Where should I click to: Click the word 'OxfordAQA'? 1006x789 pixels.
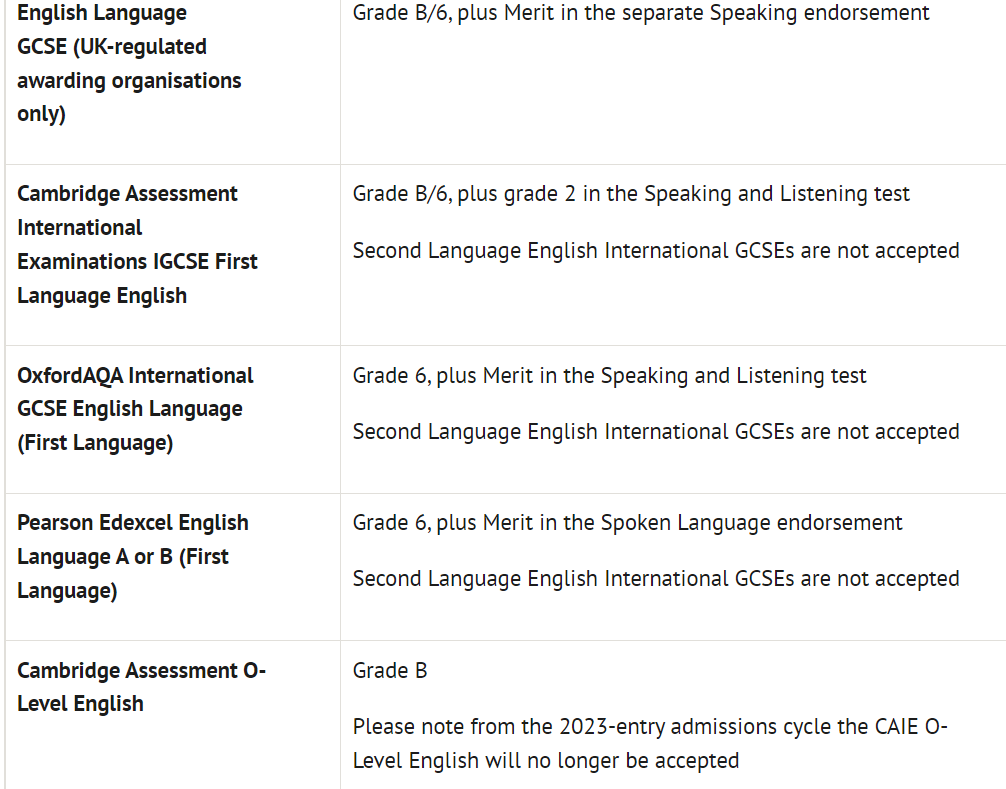pyautogui.click(x=69, y=375)
